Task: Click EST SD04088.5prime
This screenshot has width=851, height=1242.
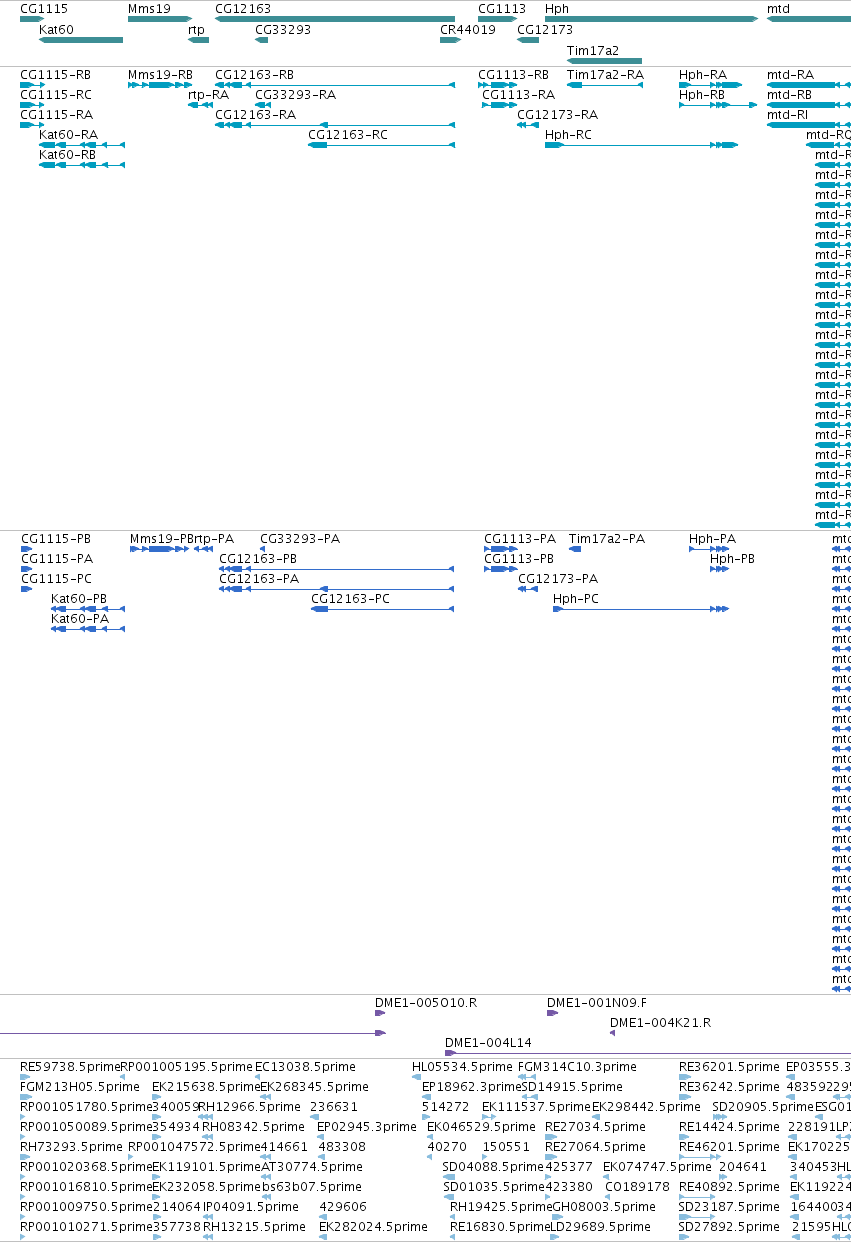Action: tap(493, 1167)
